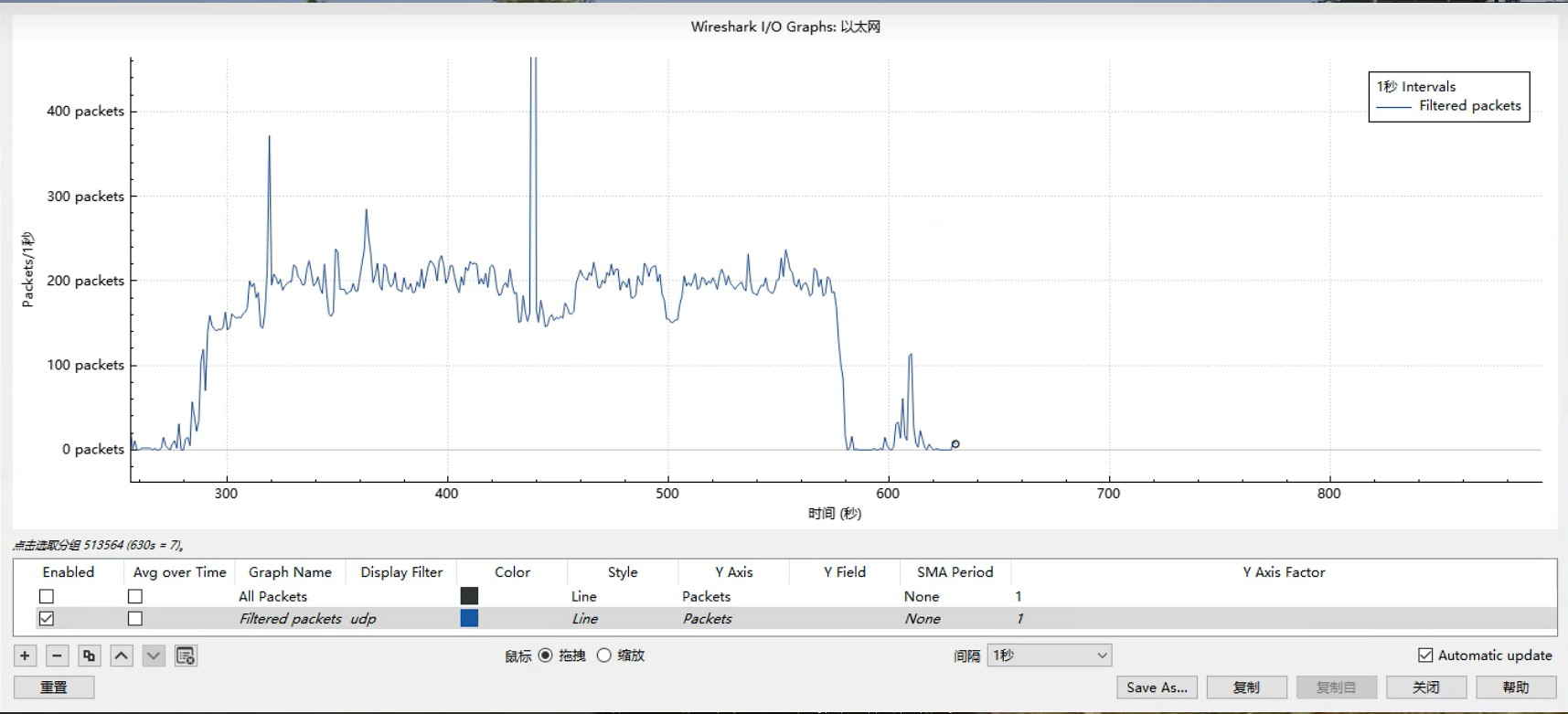Open the 间隔 interval dropdown
The height and width of the screenshot is (714, 1568).
[x=1049, y=655]
